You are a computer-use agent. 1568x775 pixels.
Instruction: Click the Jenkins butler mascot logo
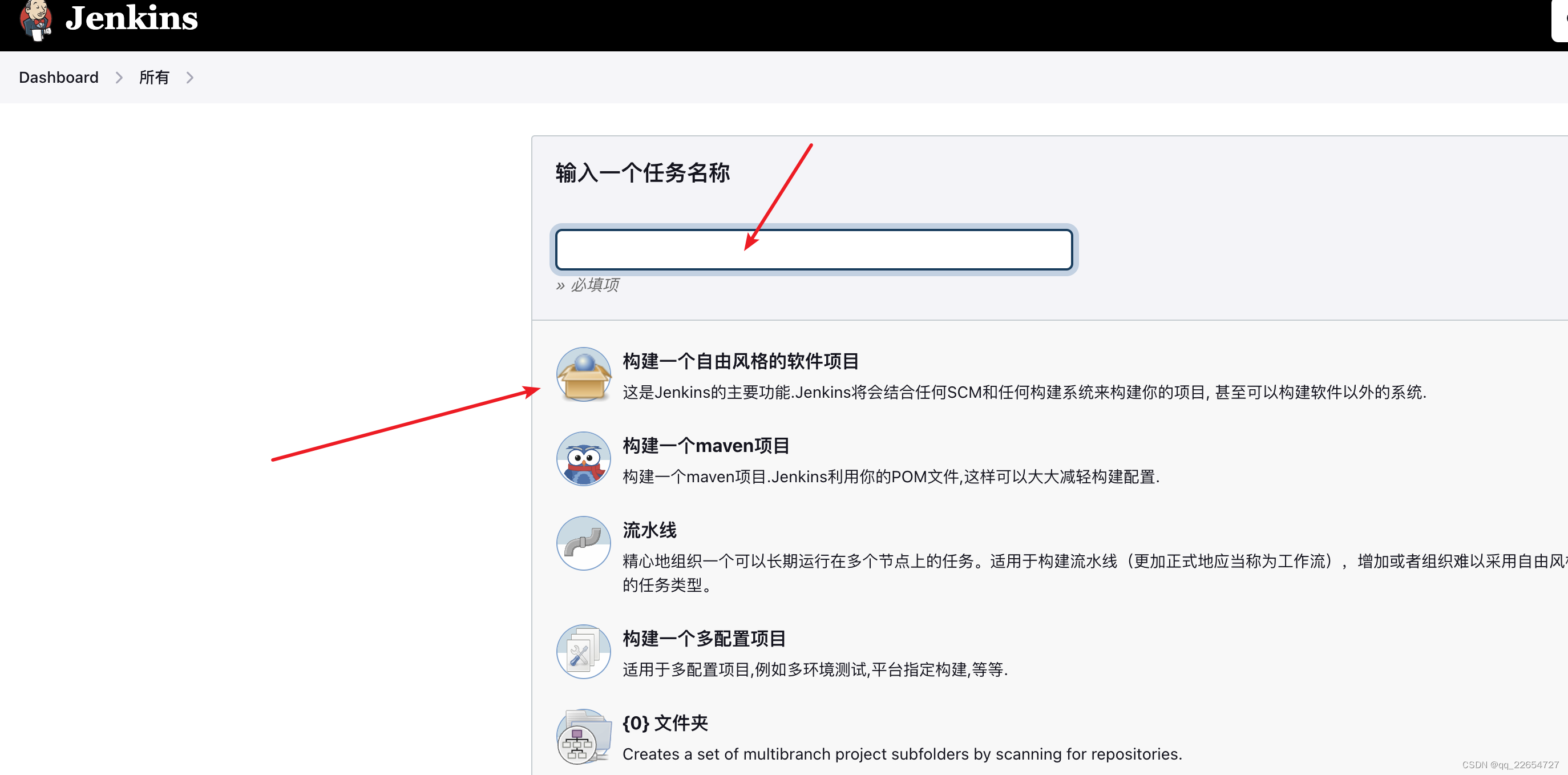click(x=35, y=19)
